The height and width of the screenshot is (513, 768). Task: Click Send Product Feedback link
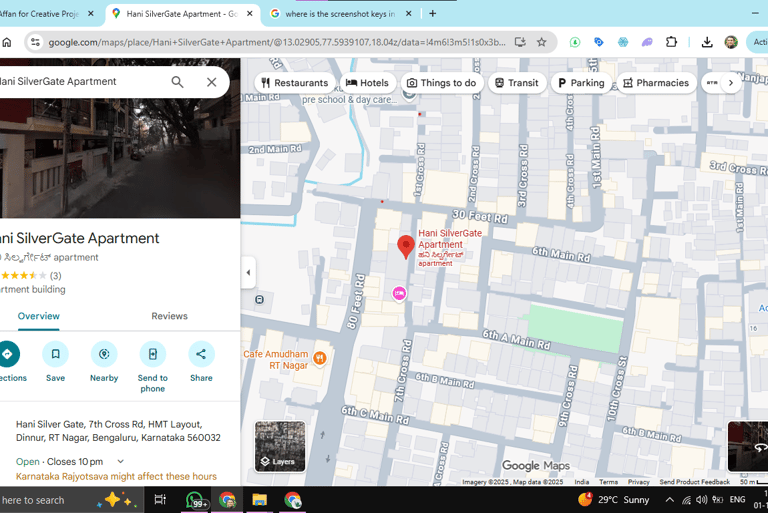[x=694, y=482]
